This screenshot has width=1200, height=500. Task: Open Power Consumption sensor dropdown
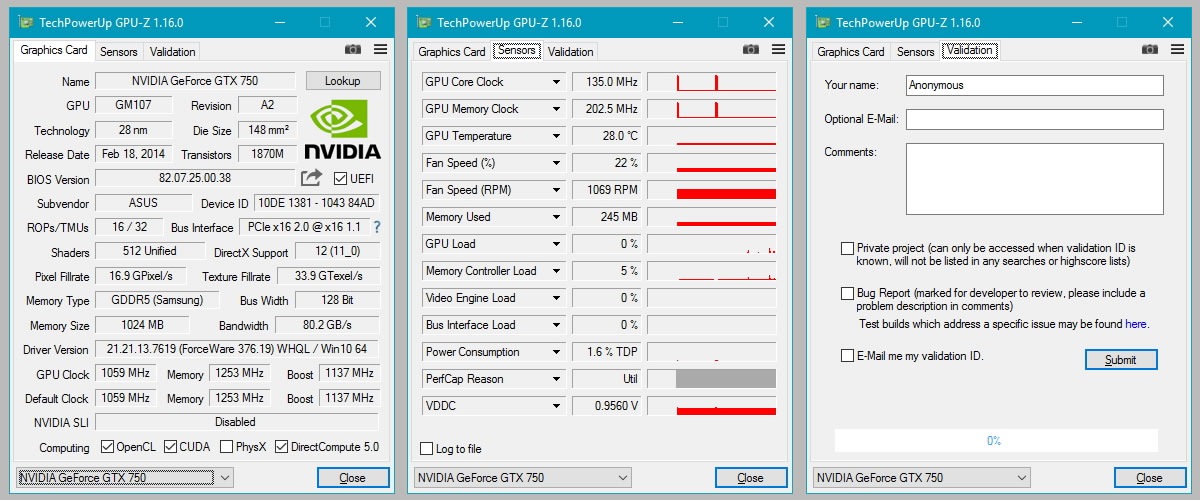(557, 352)
